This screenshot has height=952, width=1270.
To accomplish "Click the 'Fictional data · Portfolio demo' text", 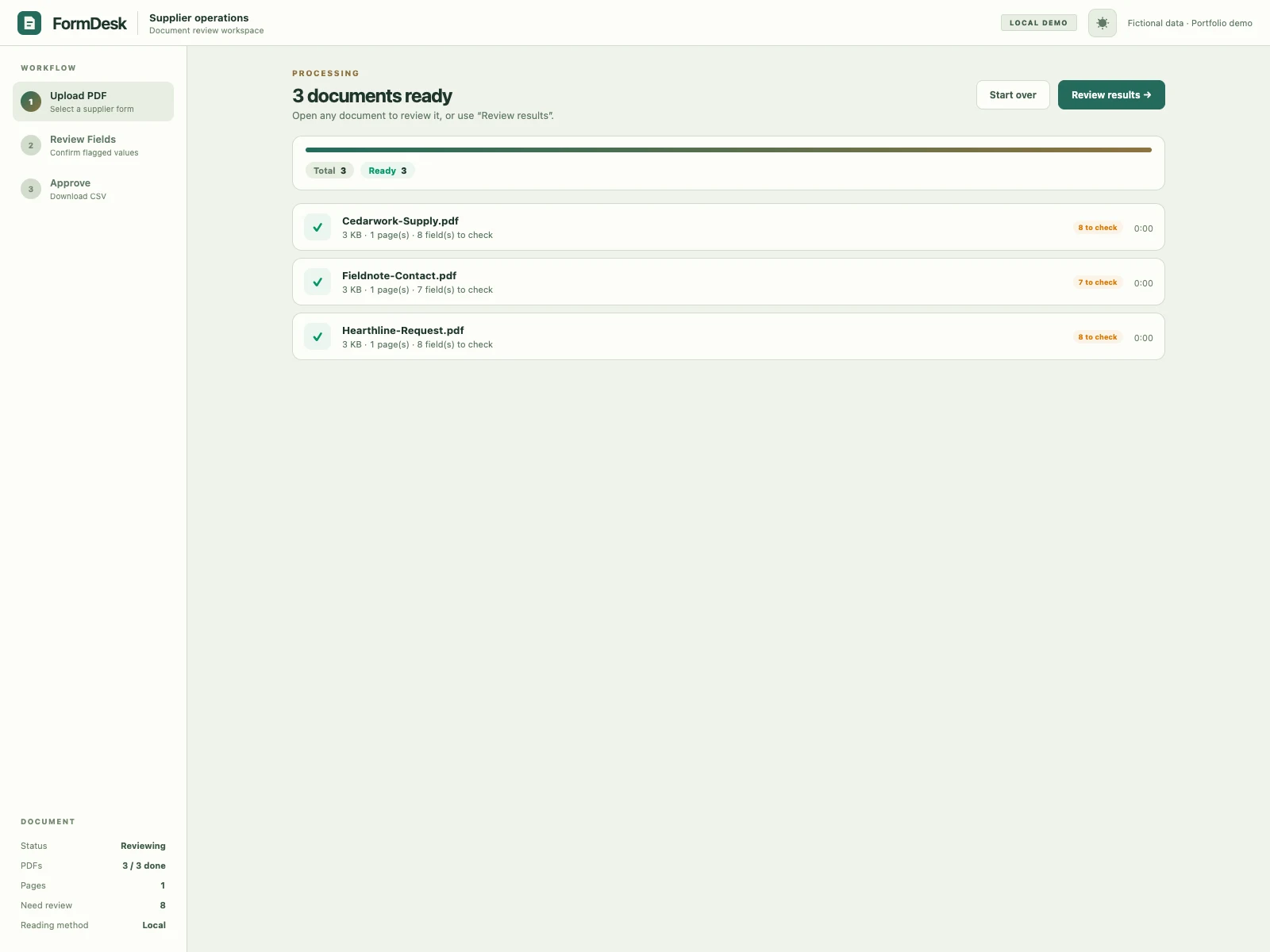I will click(1190, 23).
